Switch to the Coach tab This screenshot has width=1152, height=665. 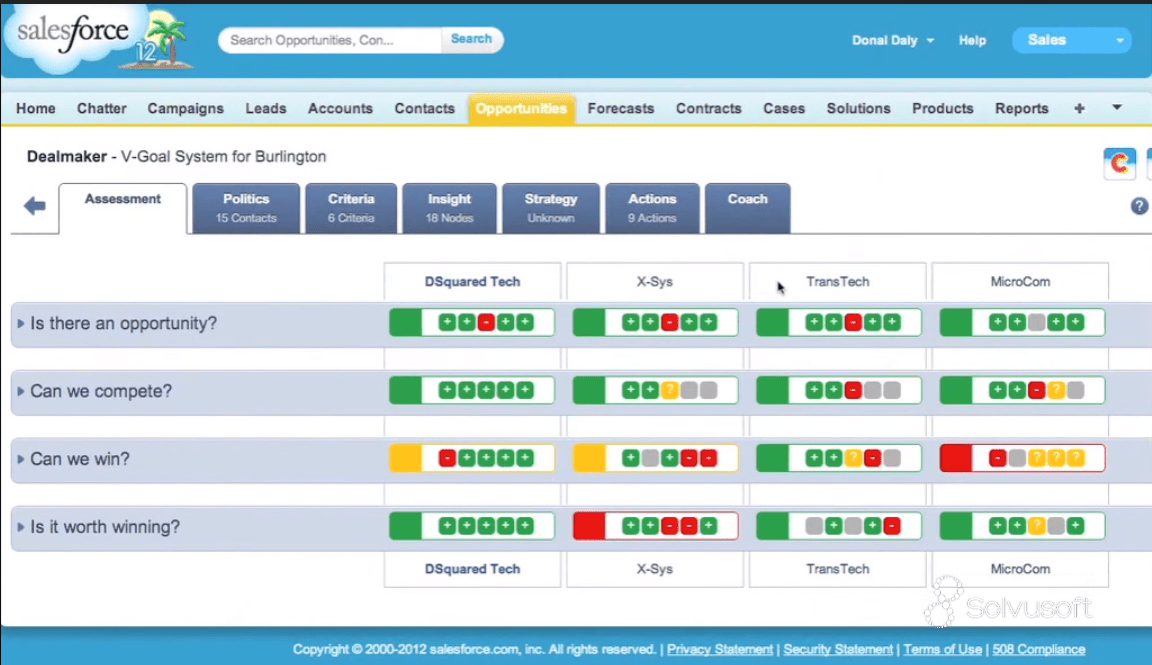click(x=748, y=208)
